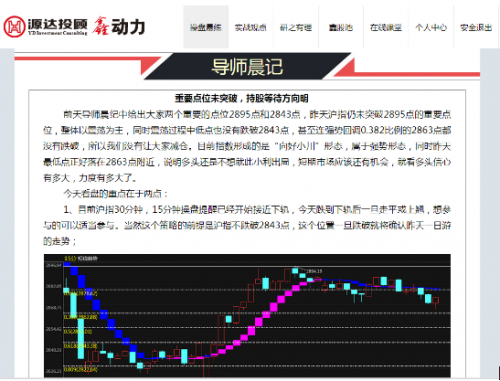The width and height of the screenshot is (500, 381).
Task: Click the tall cyan candlestick at chart left
Action: pos(81,338)
